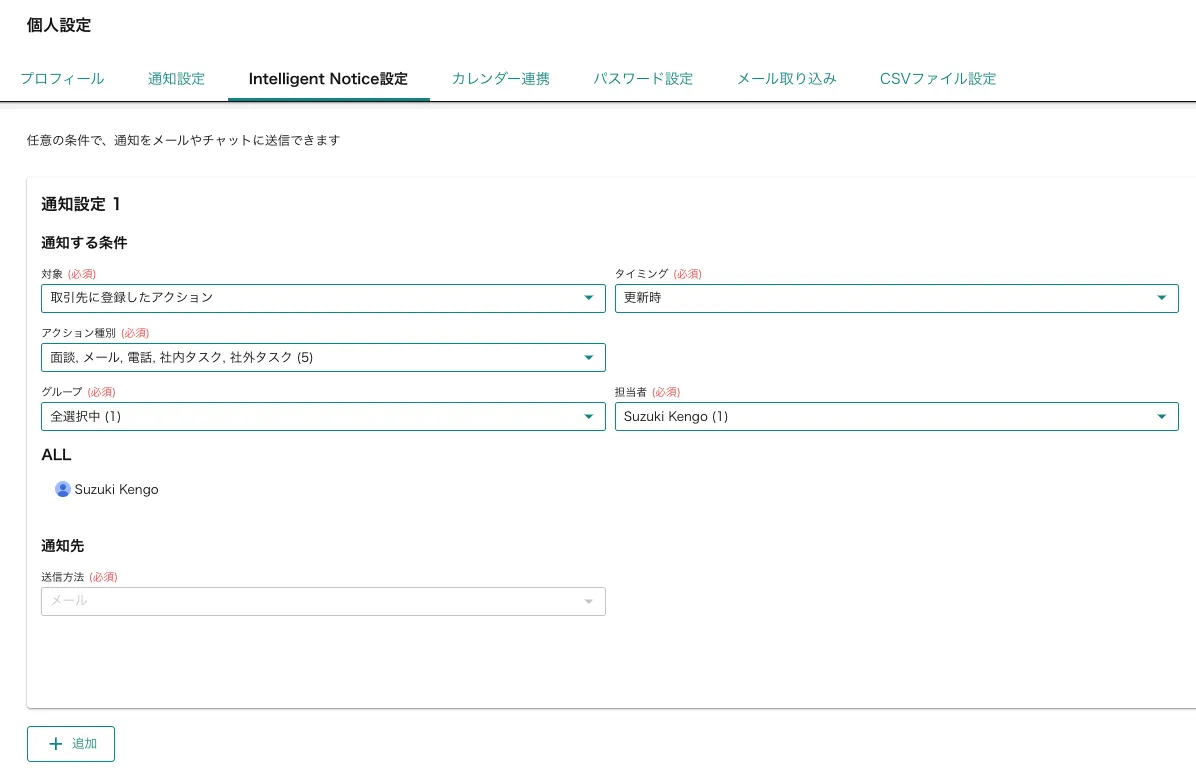Screen dimensions: 1196x774
Task: Open the タイミング dropdown set to 更新時
Action: (880, 298)
